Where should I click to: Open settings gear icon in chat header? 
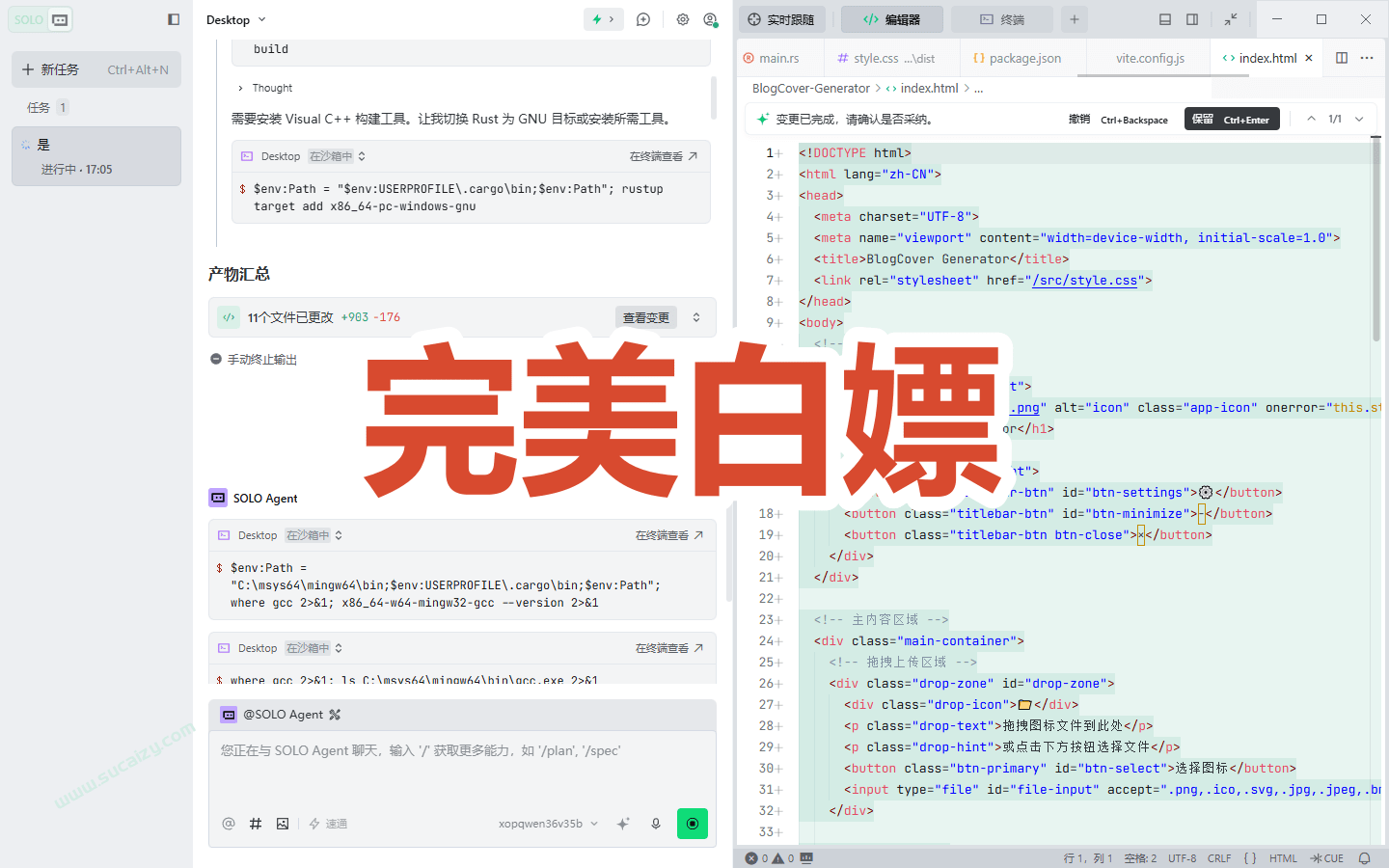(683, 19)
